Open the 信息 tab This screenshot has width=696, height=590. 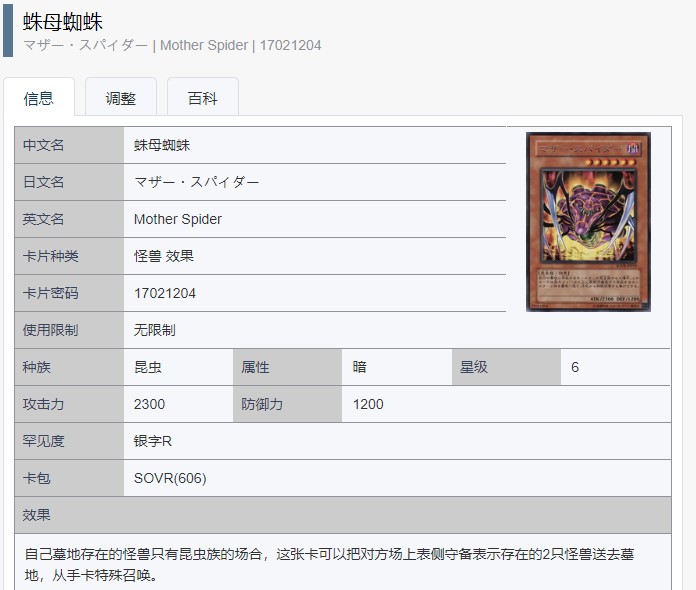(x=39, y=97)
